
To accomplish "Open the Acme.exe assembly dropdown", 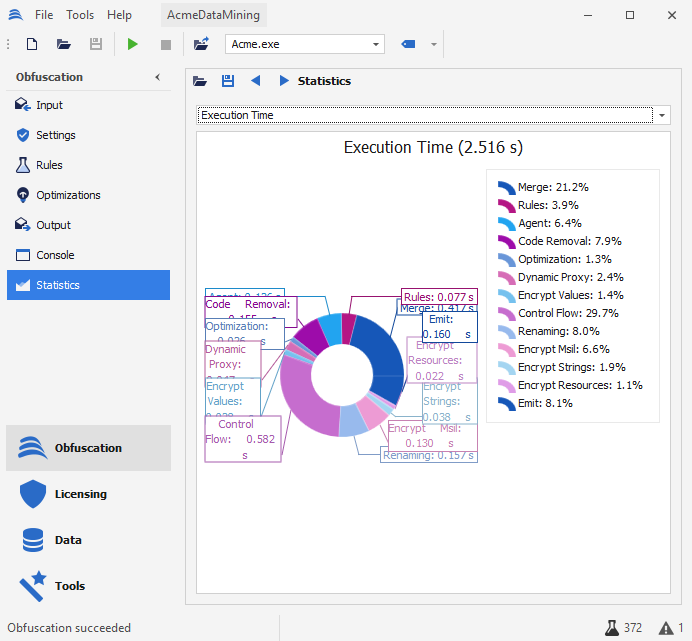I will coord(376,44).
